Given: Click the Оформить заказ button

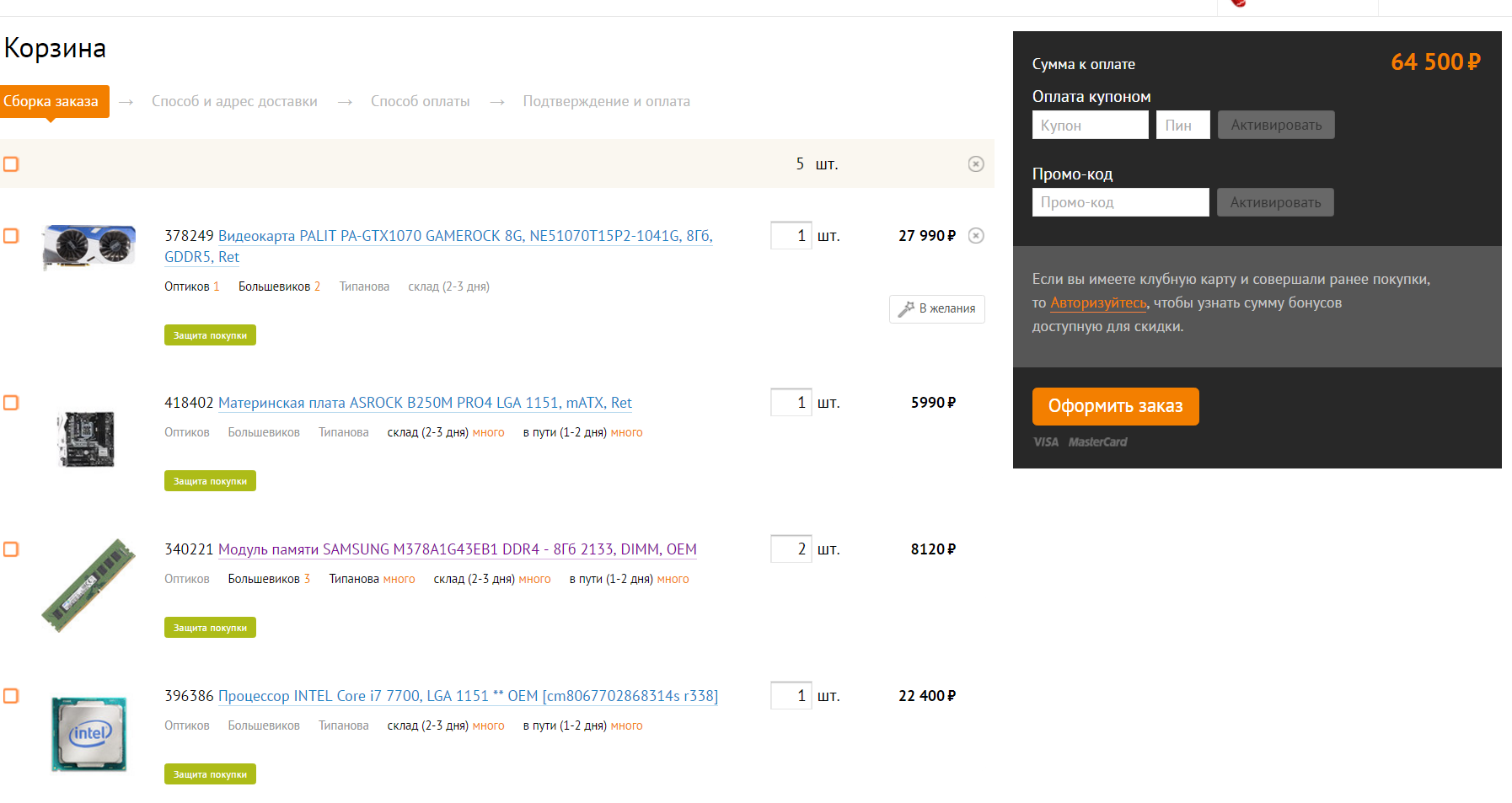Looking at the screenshot, I should (x=1116, y=406).
